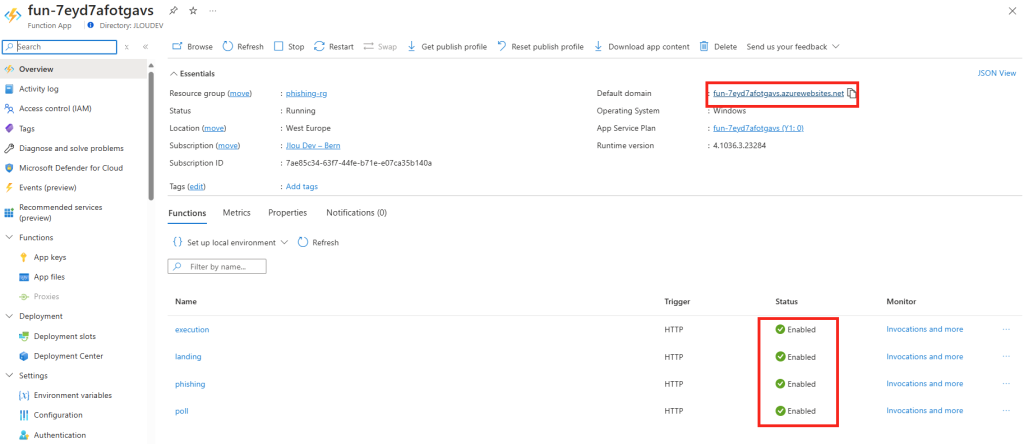Switch to the Functions tab
Viewport: 1024px width, 444px height.
tap(187, 213)
